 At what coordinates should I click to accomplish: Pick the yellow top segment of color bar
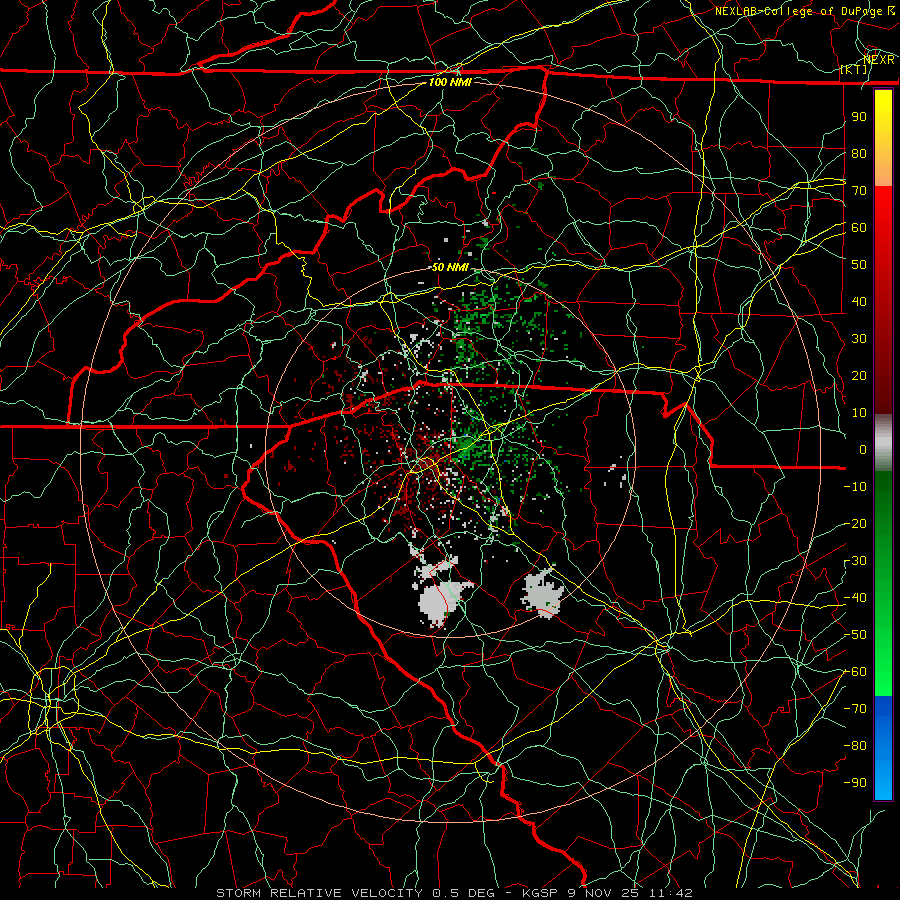(883, 138)
